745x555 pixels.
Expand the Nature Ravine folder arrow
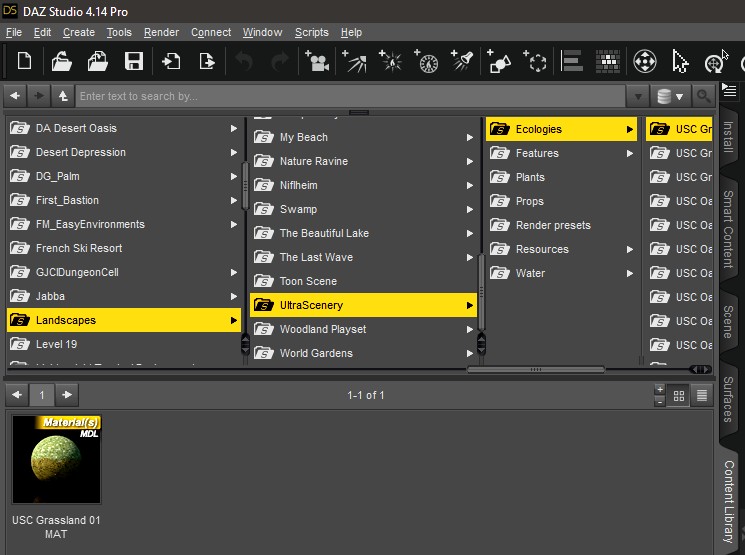pyautogui.click(x=469, y=162)
